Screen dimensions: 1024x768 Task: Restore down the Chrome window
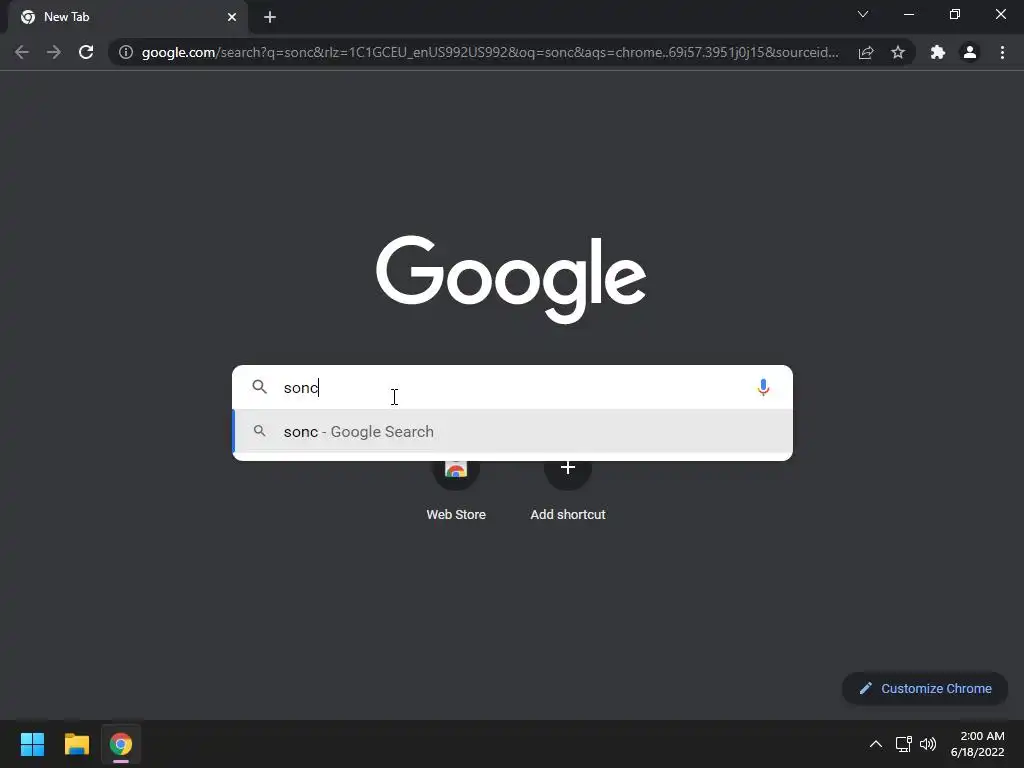(955, 14)
